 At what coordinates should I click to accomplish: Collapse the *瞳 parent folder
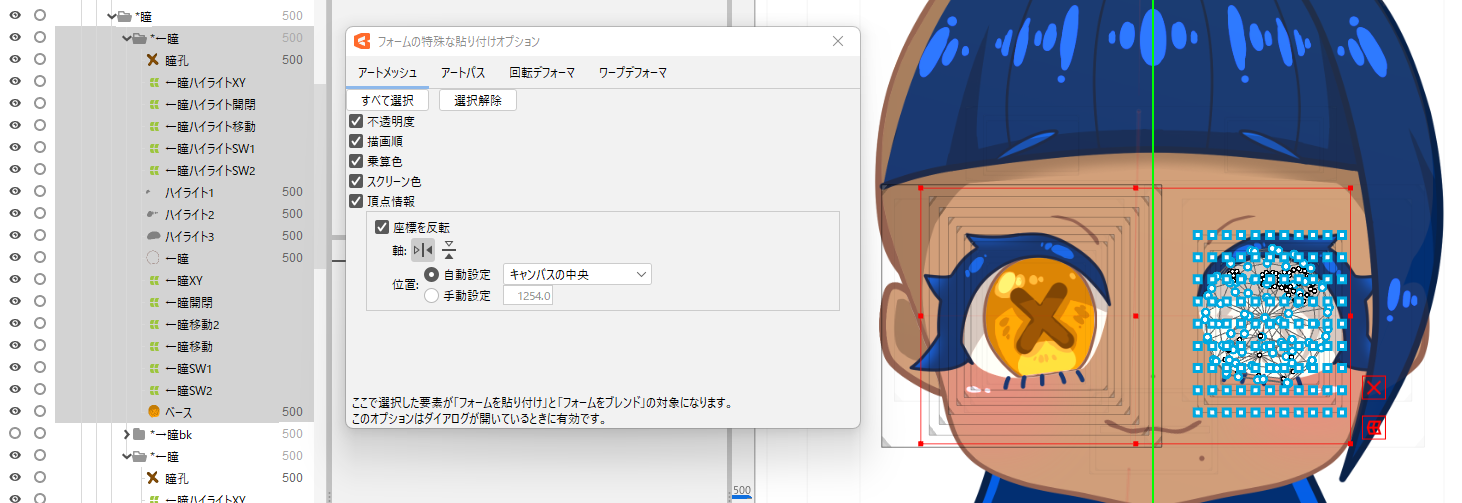pyautogui.click(x=110, y=16)
